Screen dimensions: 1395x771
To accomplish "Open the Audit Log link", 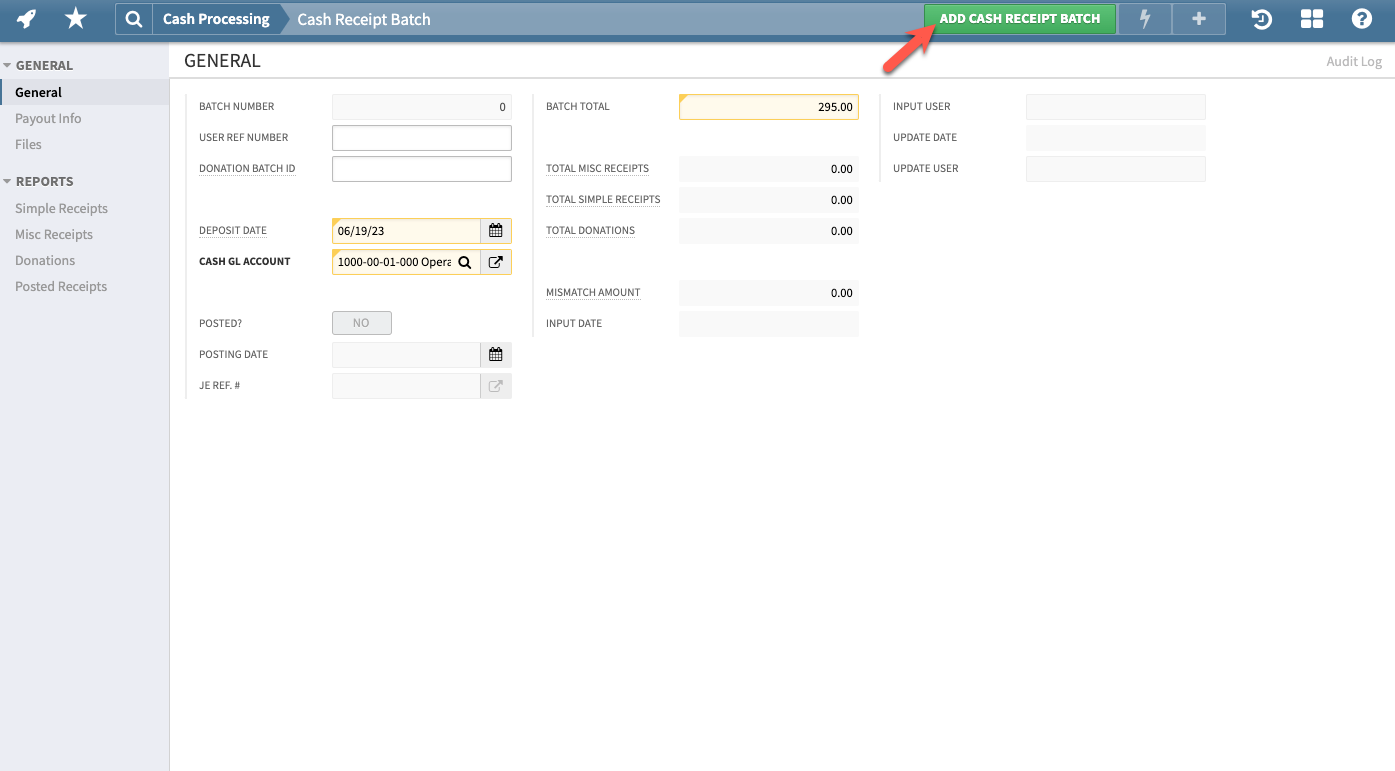I will [1353, 61].
